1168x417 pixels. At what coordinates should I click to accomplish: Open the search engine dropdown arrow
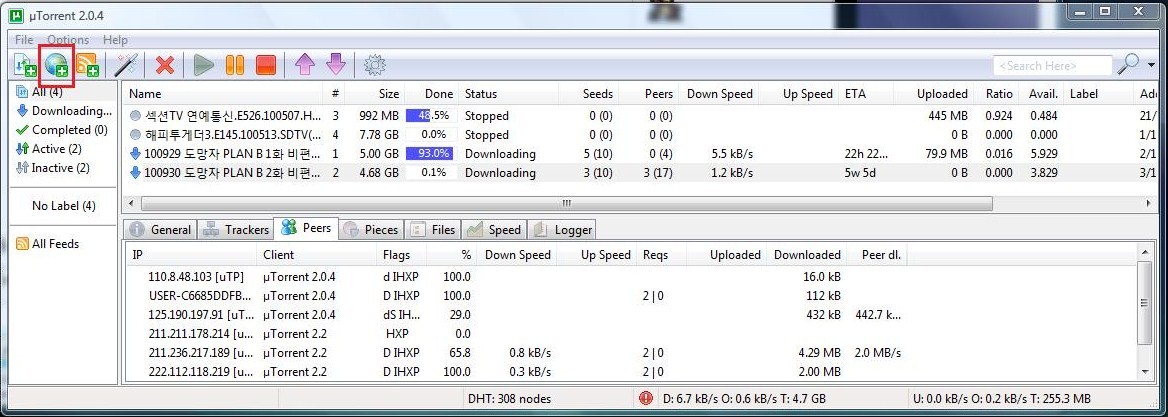pos(1152,66)
